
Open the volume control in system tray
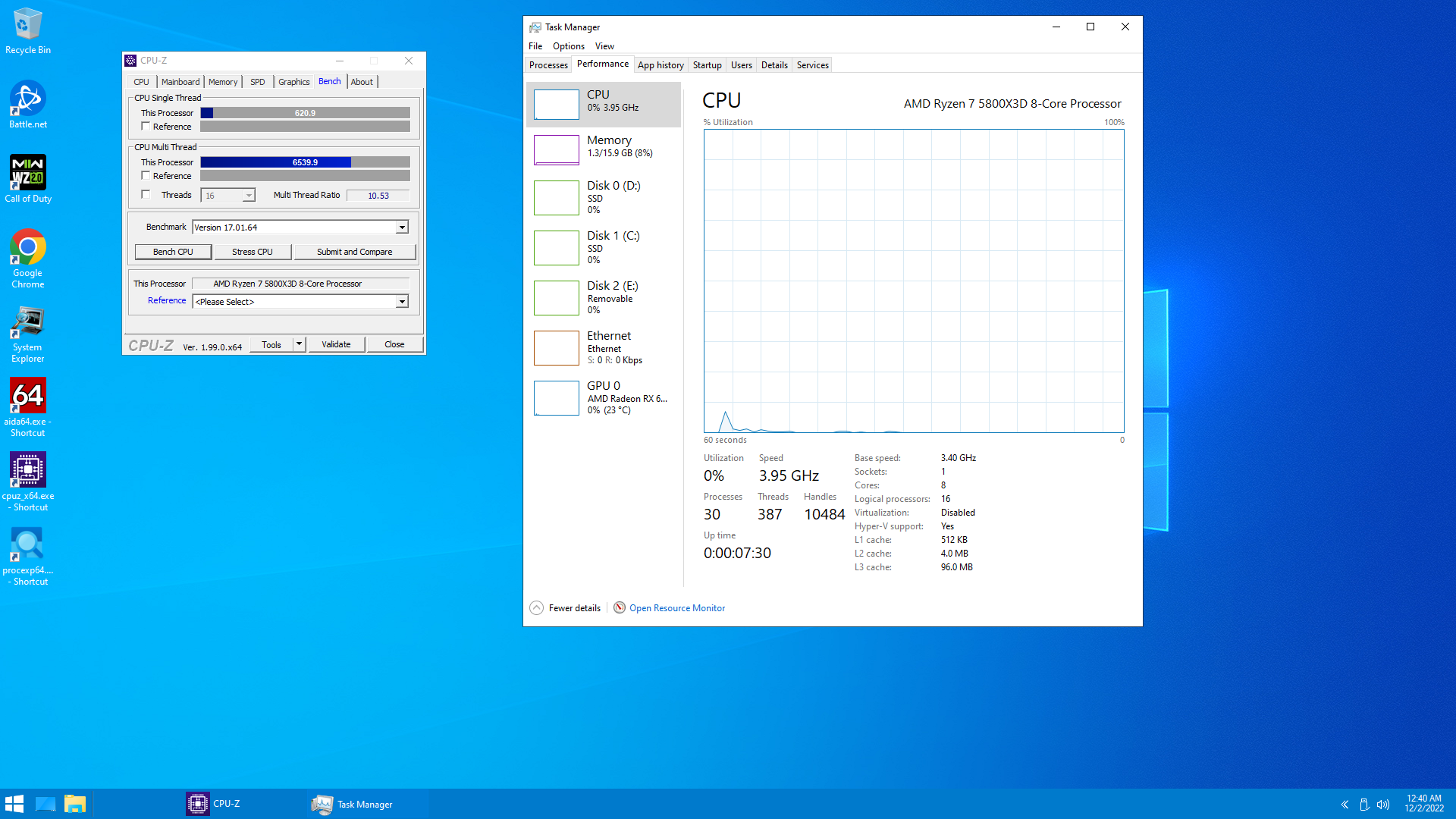pos(1383,805)
